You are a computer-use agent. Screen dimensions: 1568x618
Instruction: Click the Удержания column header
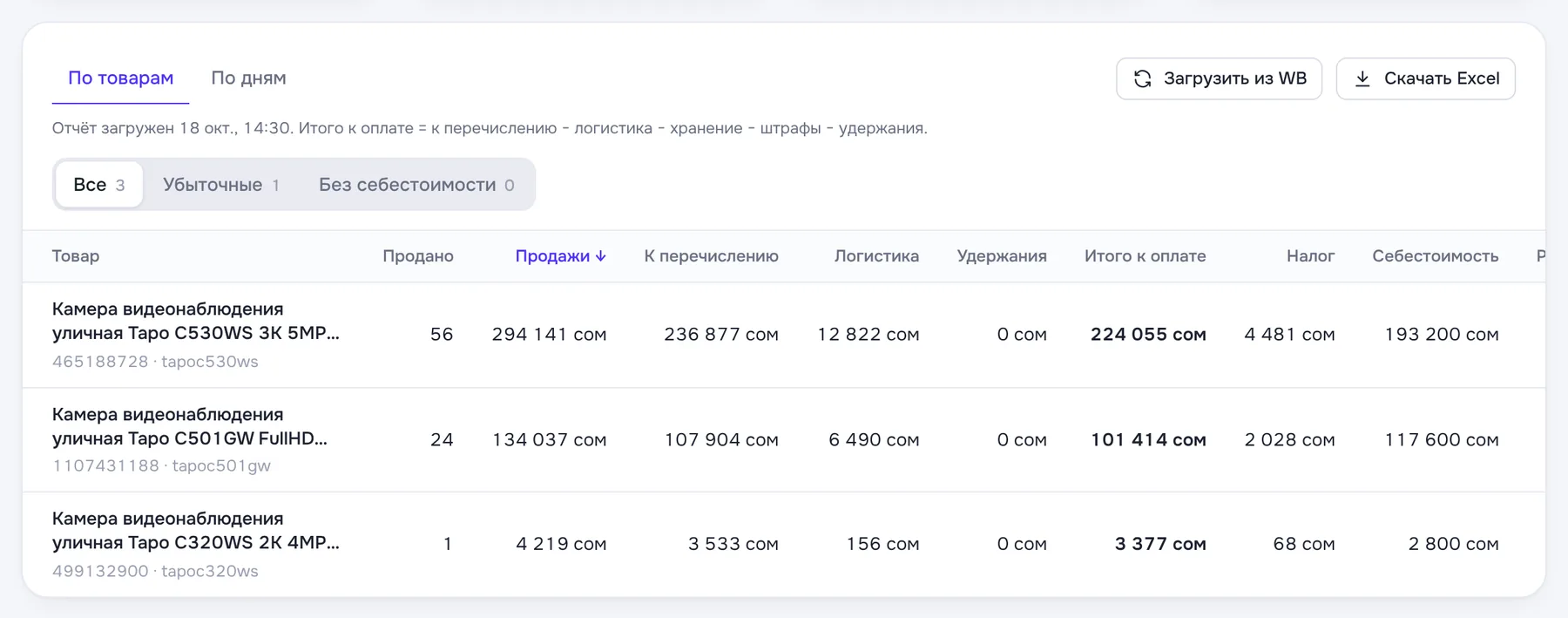pos(1002,256)
